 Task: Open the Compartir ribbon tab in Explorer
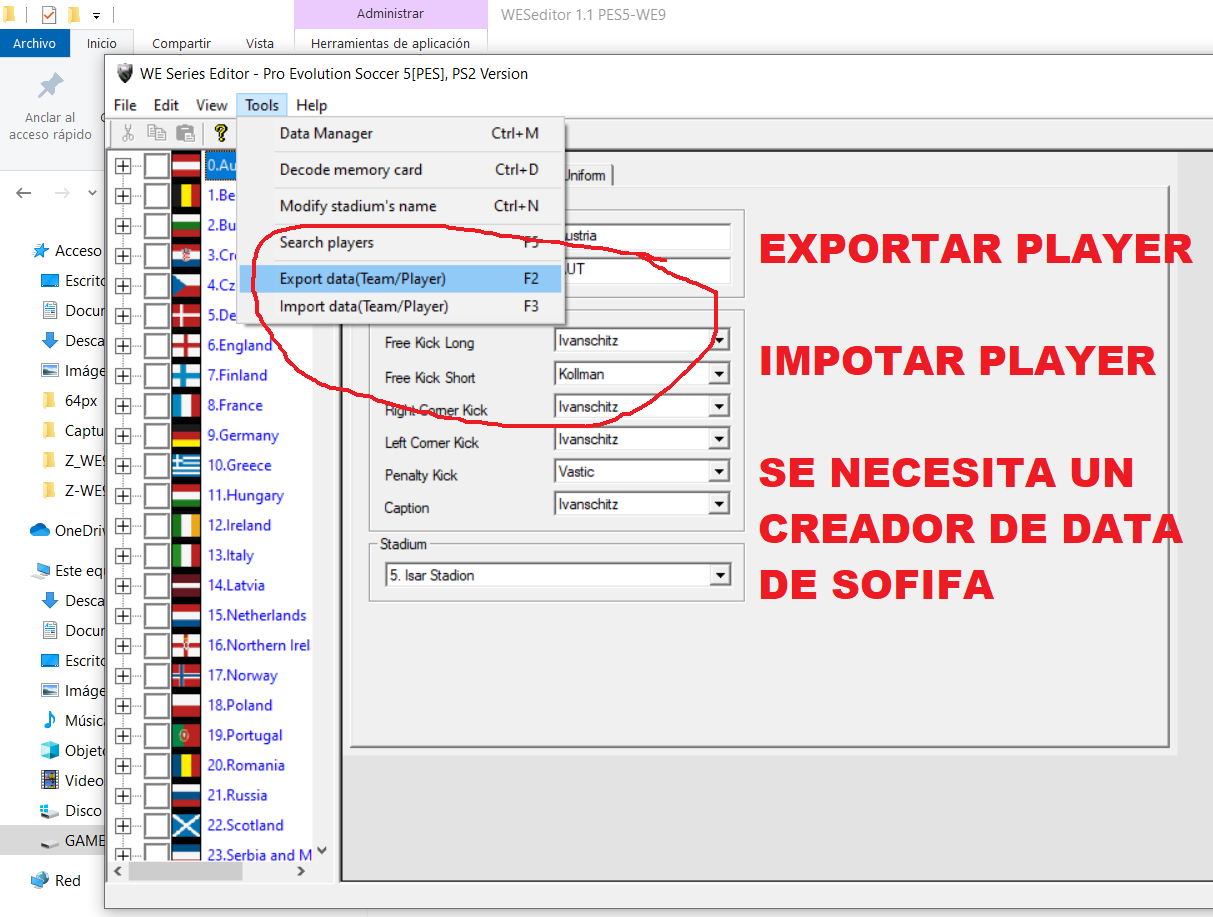pos(181,43)
